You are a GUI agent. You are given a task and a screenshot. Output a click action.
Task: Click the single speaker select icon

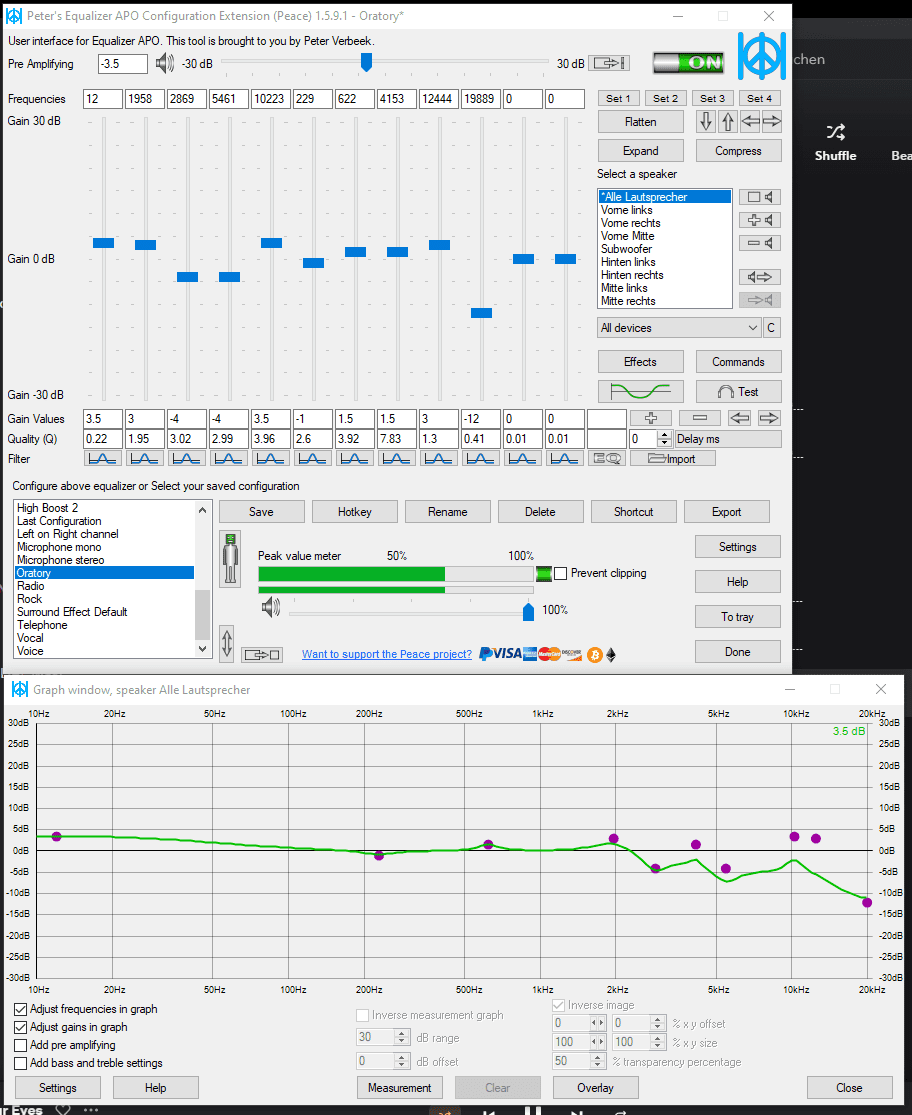pyautogui.click(x=760, y=197)
